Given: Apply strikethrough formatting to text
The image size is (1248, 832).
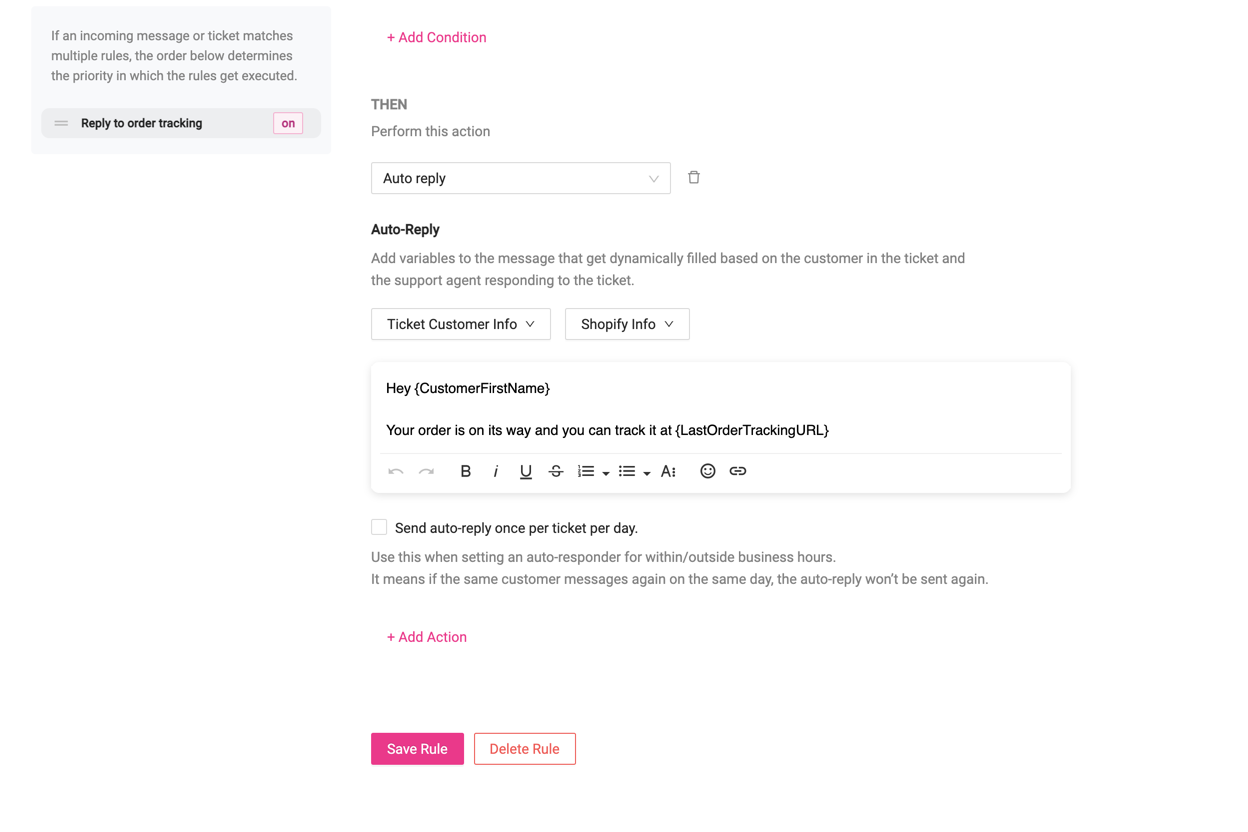Looking at the screenshot, I should pyautogui.click(x=556, y=471).
